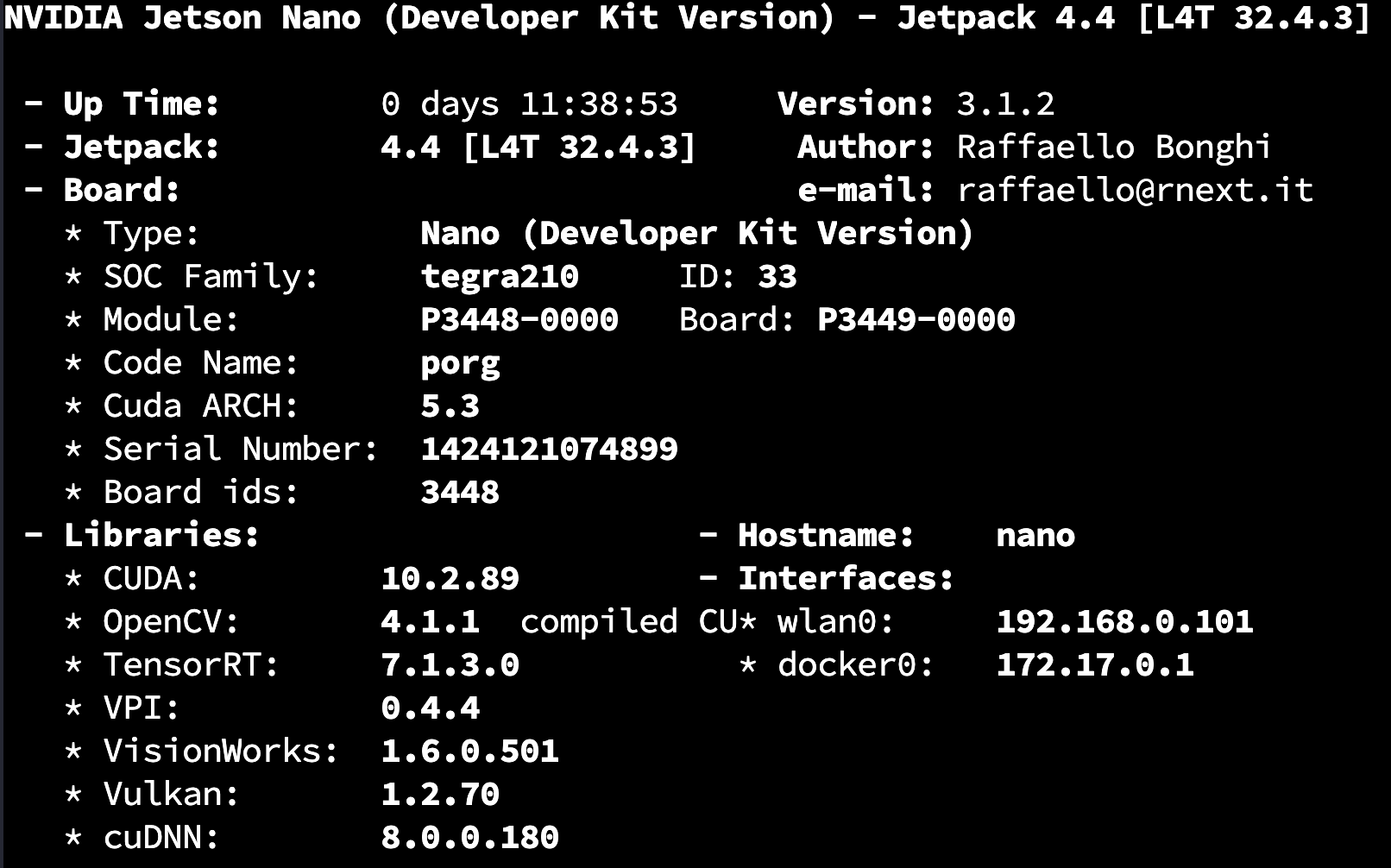The width and height of the screenshot is (1391, 868).
Task: Click the author name Raffaello Bonghi
Action: coord(1113,147)
